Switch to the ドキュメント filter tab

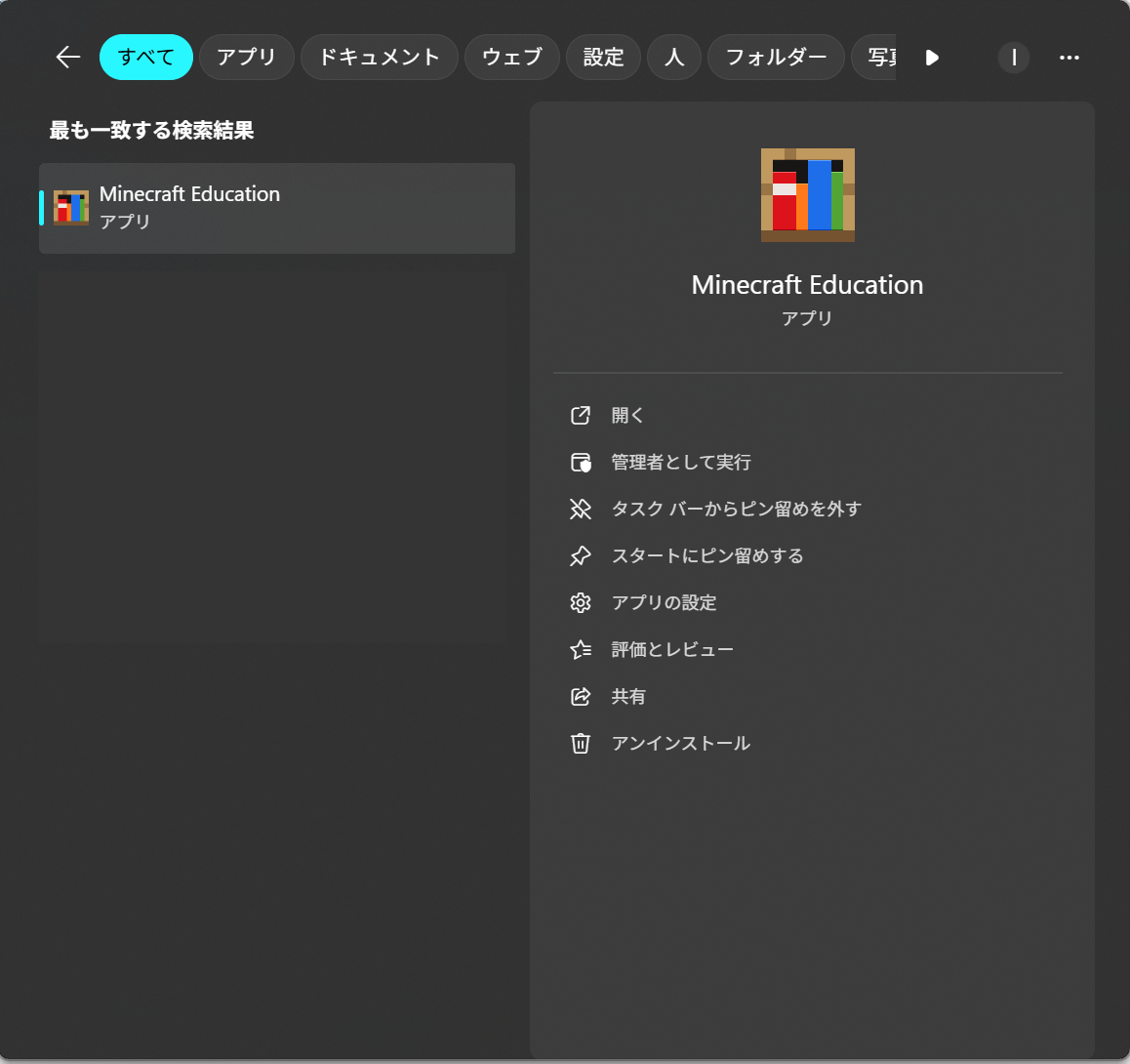coord(379,57)
